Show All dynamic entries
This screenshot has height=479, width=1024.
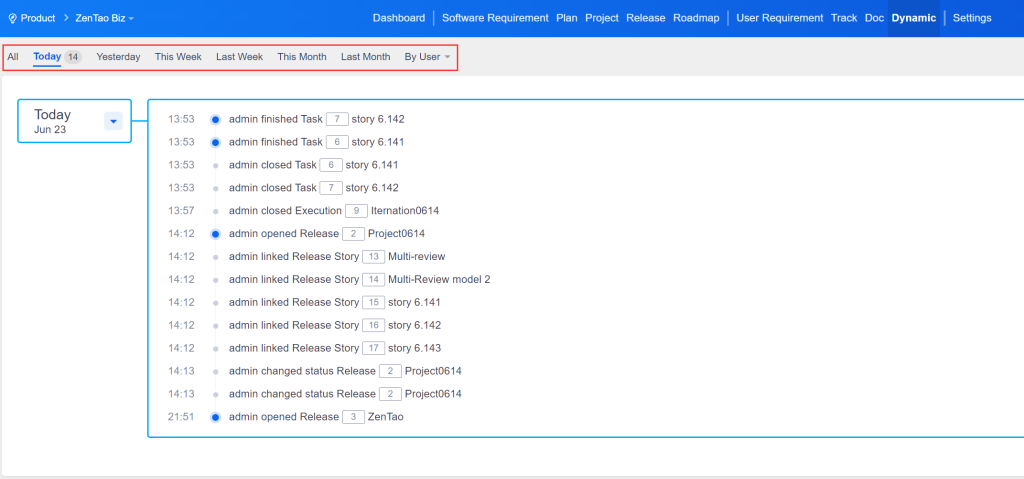(x=13, y=57)
